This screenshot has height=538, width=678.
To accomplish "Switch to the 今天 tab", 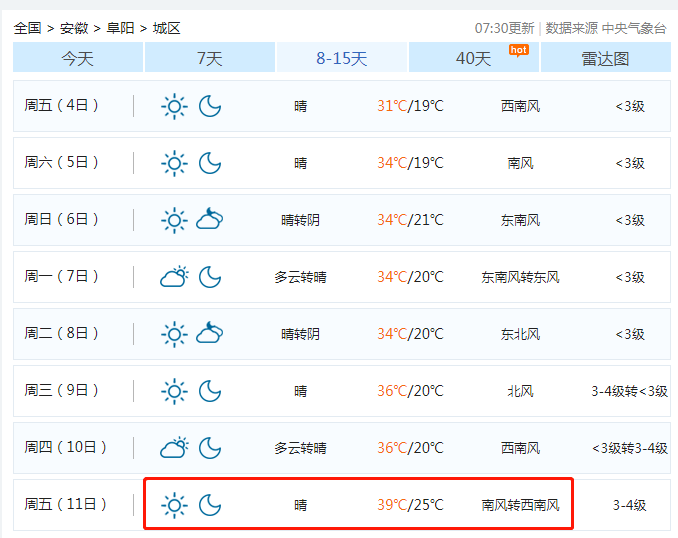I will pos(78,58).
